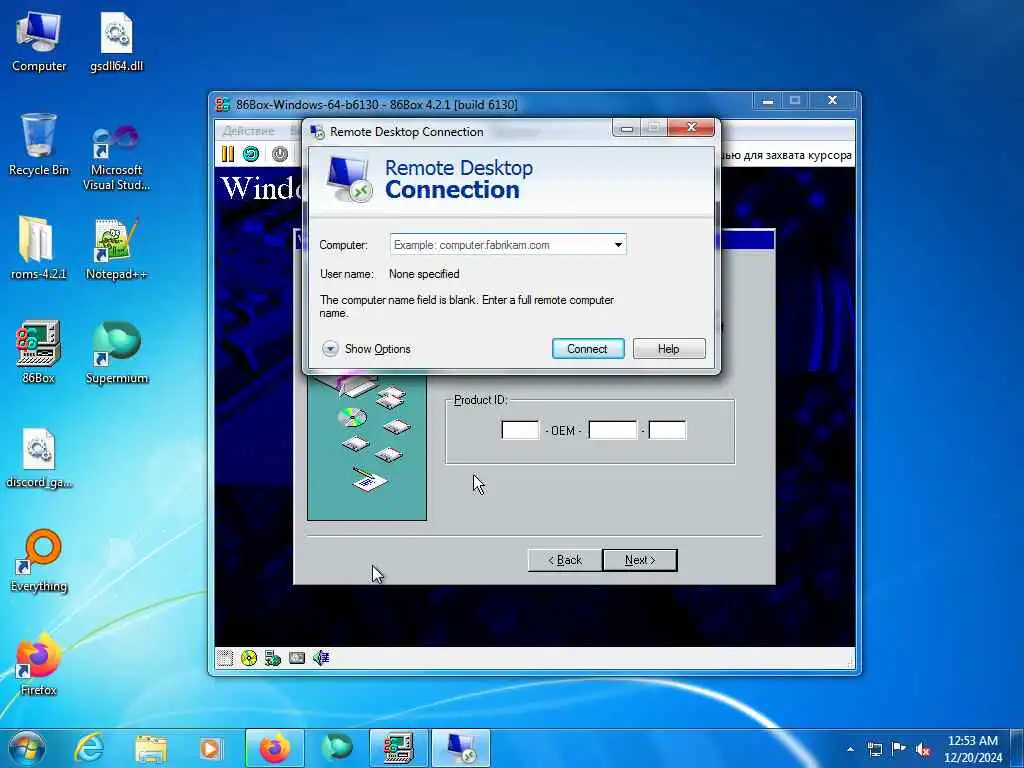This screenshot has height=768, width=1024.
Task: Select the gsdll64.dll file on desktop
Action: pyautogui.click(x=116, y=42)
